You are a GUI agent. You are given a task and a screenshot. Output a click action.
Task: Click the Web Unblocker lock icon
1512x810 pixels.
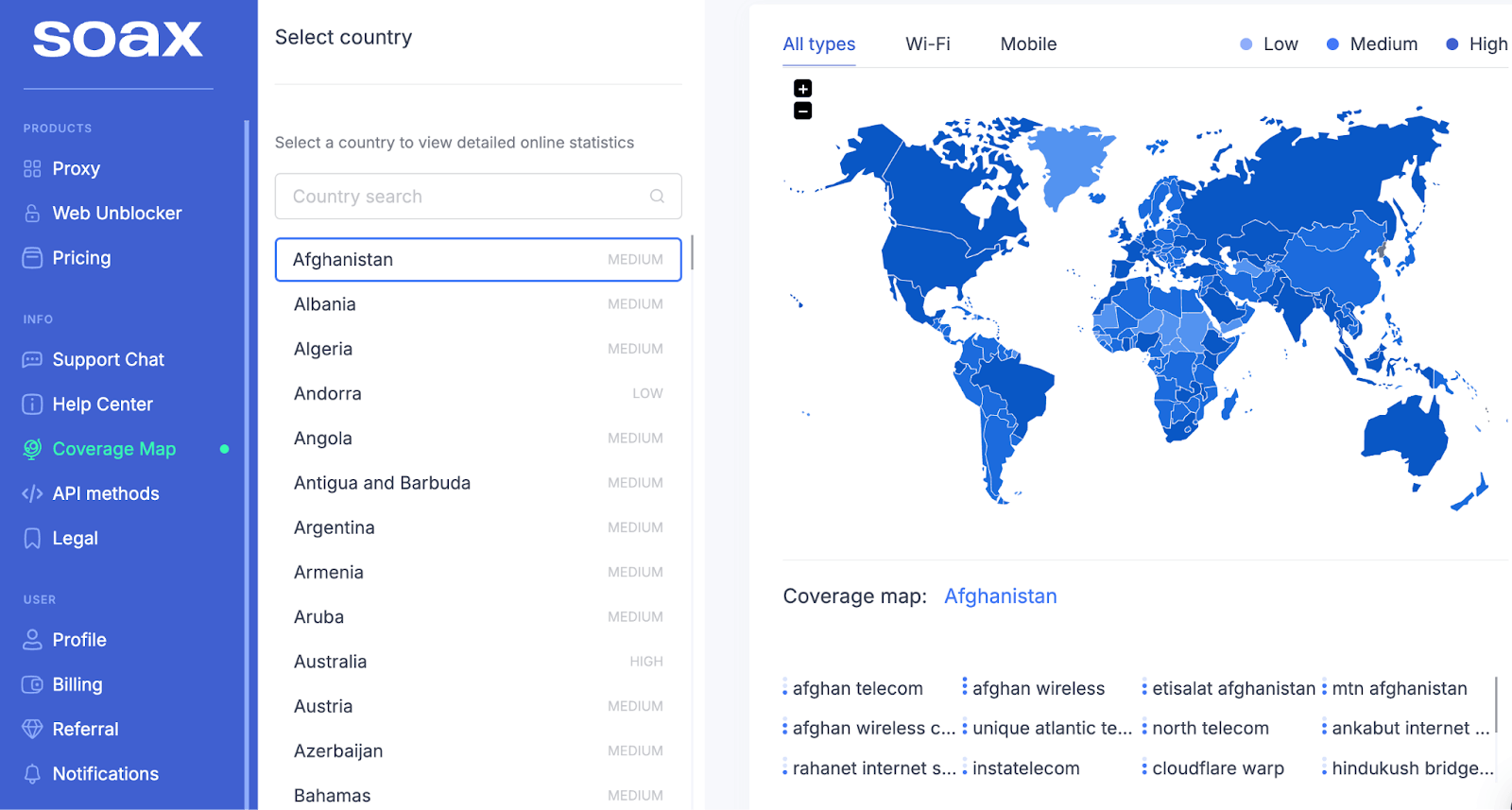click(x=32, y=214)
